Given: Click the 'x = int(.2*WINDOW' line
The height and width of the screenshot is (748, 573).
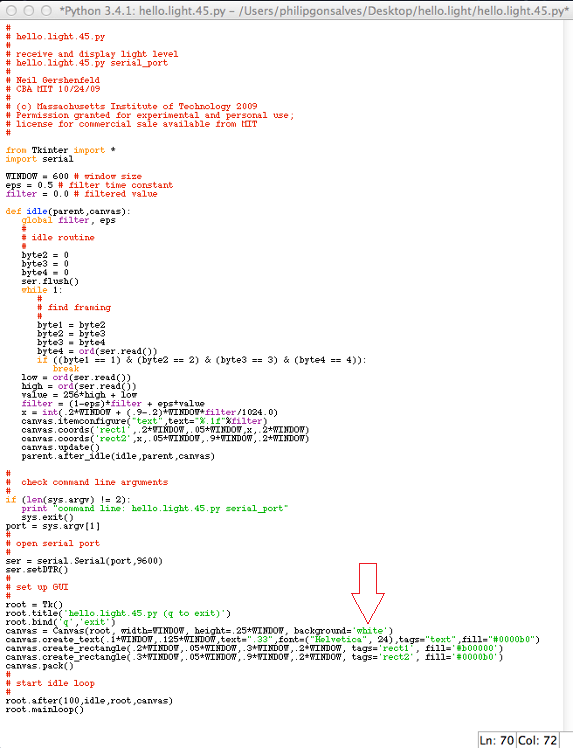Looking at the screenshot, I should tap(149, 413).
